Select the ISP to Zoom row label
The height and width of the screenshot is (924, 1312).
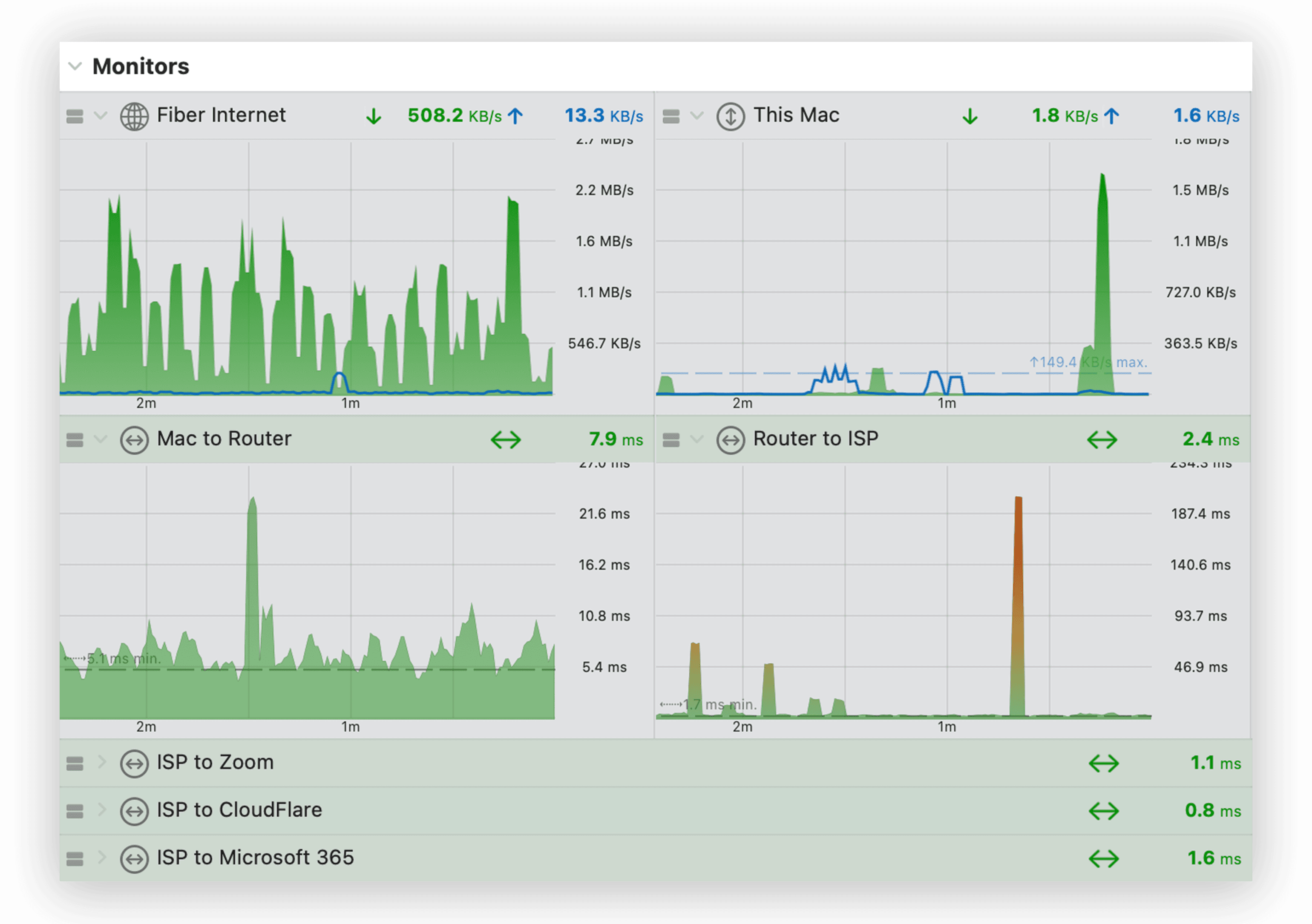pyautogui.click(x=216, y=762)
